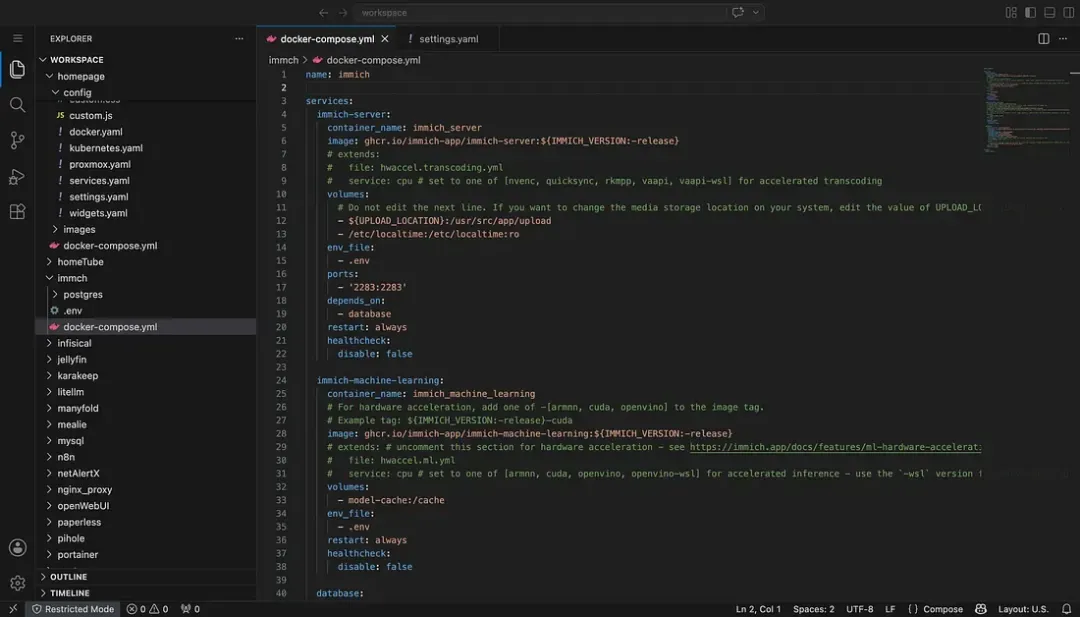Image resolution: width=1080 pixels, height=617 pixels.
Task: Toggle the bottom panel layout button
Action: [x=1050, y=12]
